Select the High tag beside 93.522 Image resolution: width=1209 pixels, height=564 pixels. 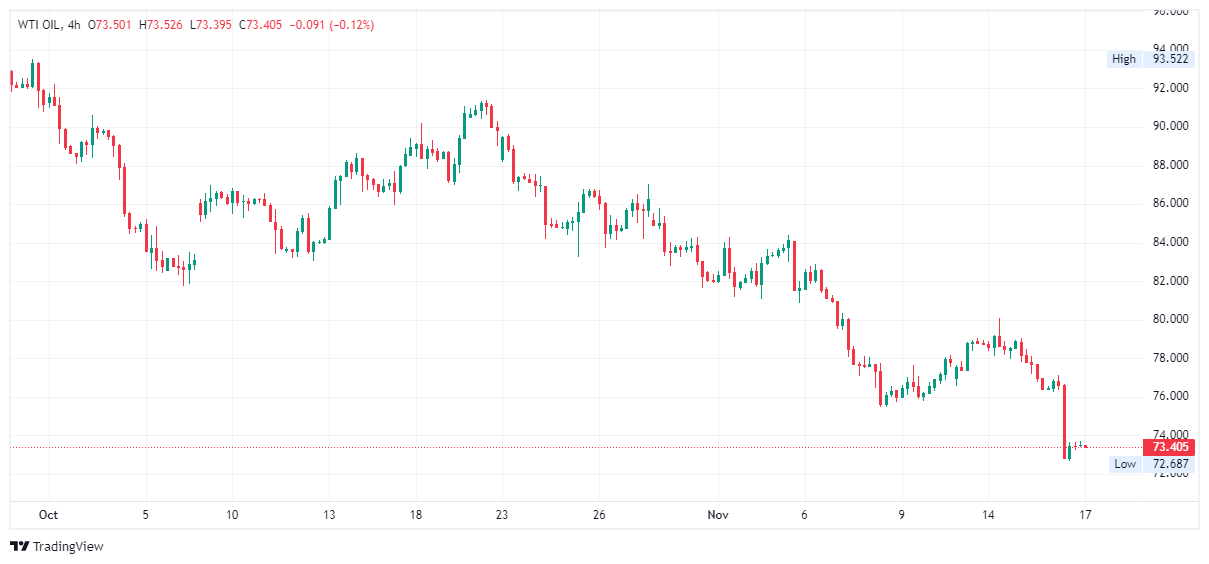pyautogui.click(x=1124, y=59)
